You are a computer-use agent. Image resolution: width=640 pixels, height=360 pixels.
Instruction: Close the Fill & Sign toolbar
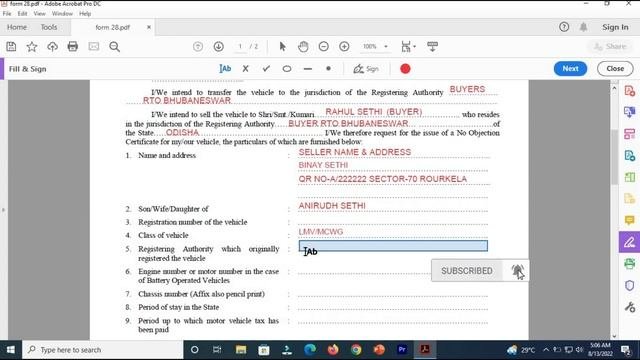pos(615,69)
